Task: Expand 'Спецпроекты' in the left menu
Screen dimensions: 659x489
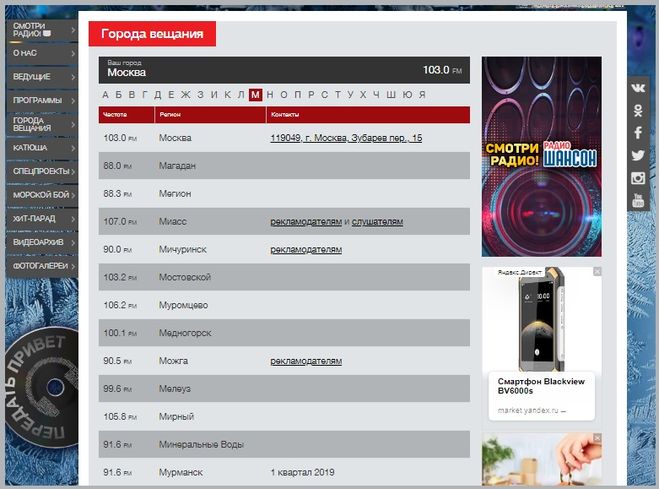Action: [x=40, y=171]
